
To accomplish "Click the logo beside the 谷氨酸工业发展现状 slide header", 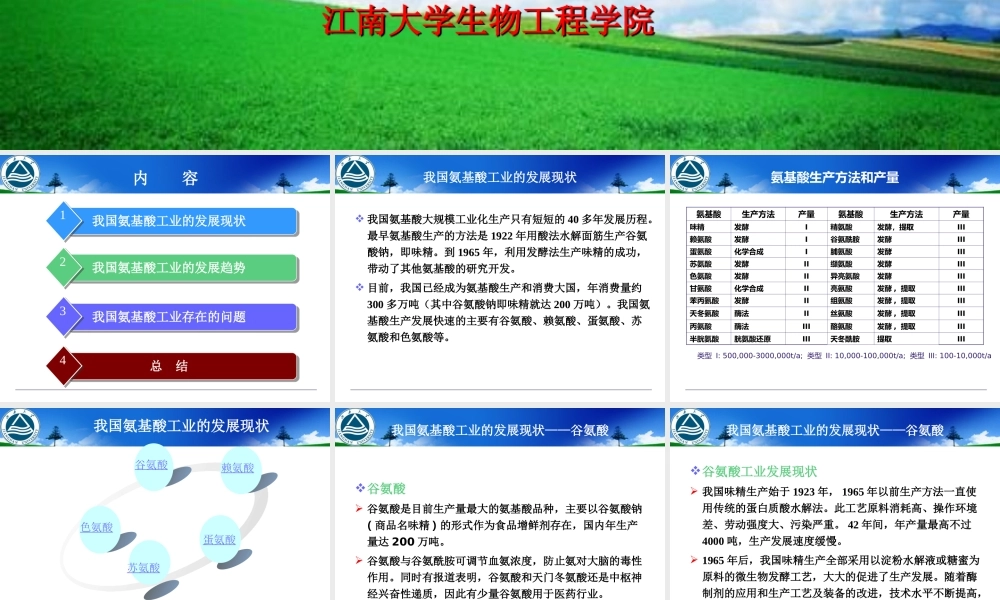I will pos(690,427).
